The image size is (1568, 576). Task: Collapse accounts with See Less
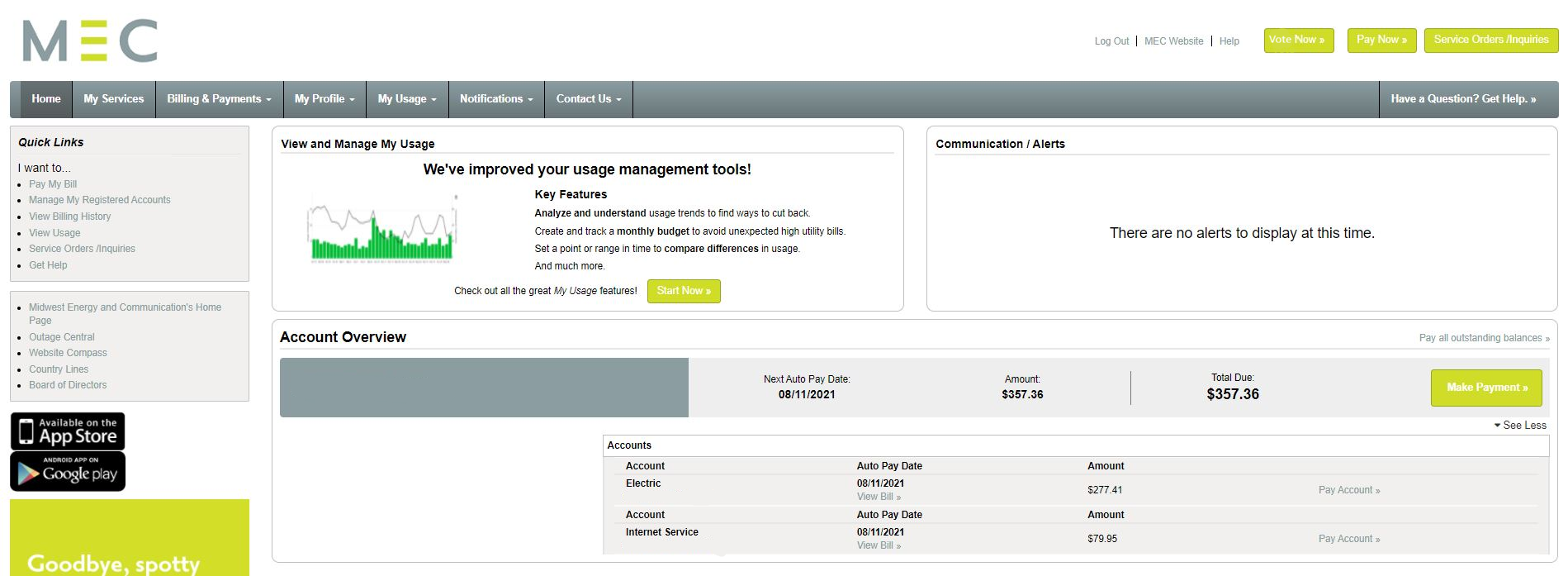point(1520,426)
